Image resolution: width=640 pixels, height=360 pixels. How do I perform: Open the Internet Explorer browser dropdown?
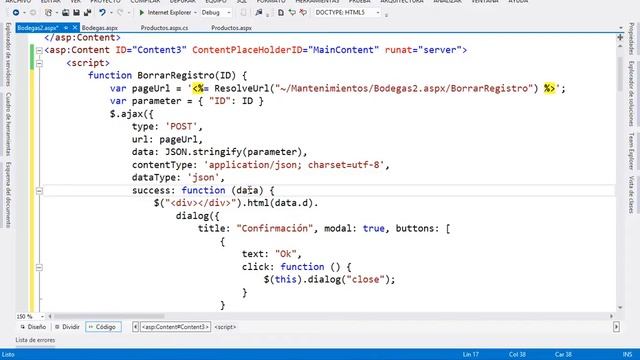195,13
